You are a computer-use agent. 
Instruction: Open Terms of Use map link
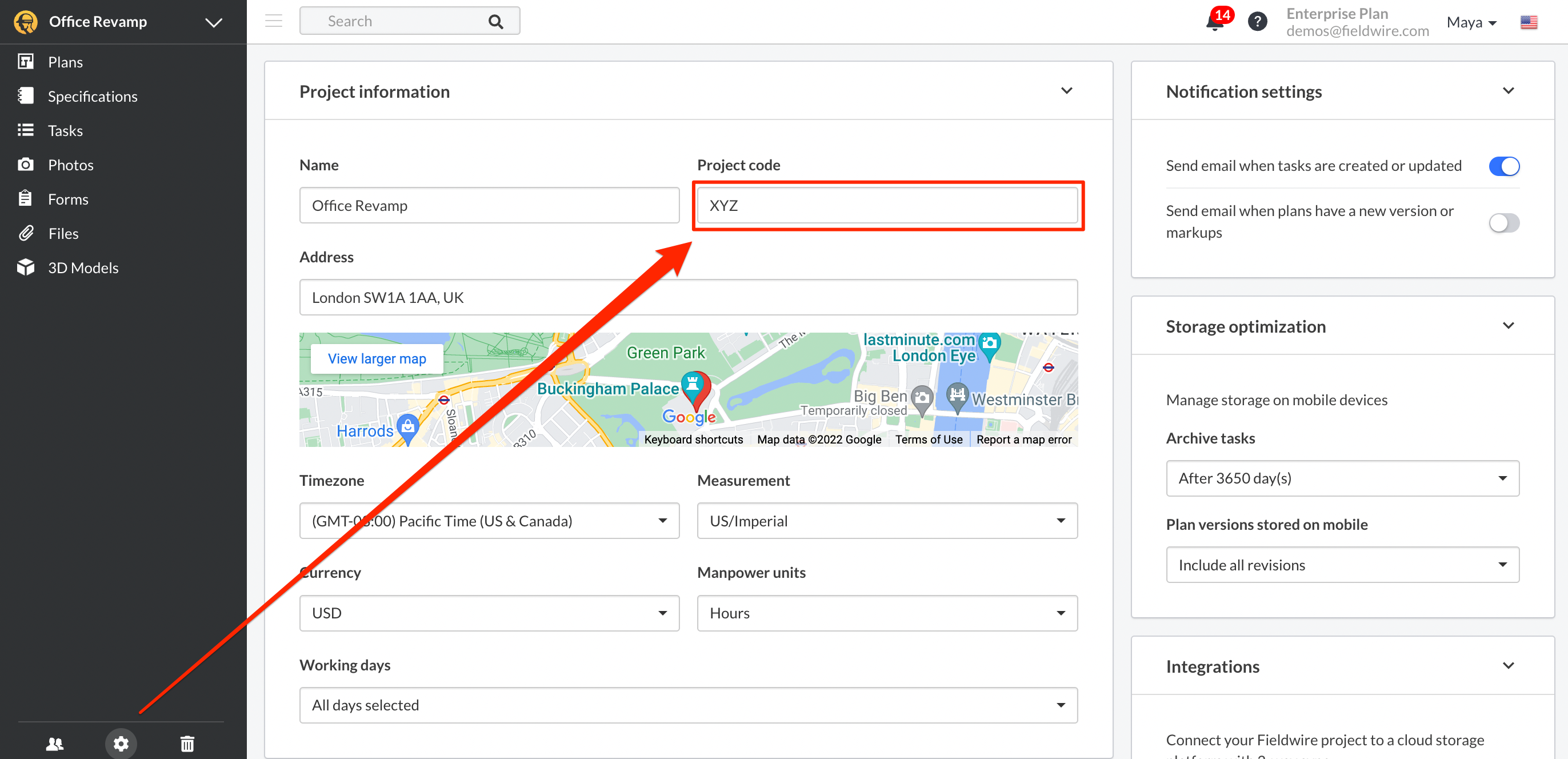[928, 439]
